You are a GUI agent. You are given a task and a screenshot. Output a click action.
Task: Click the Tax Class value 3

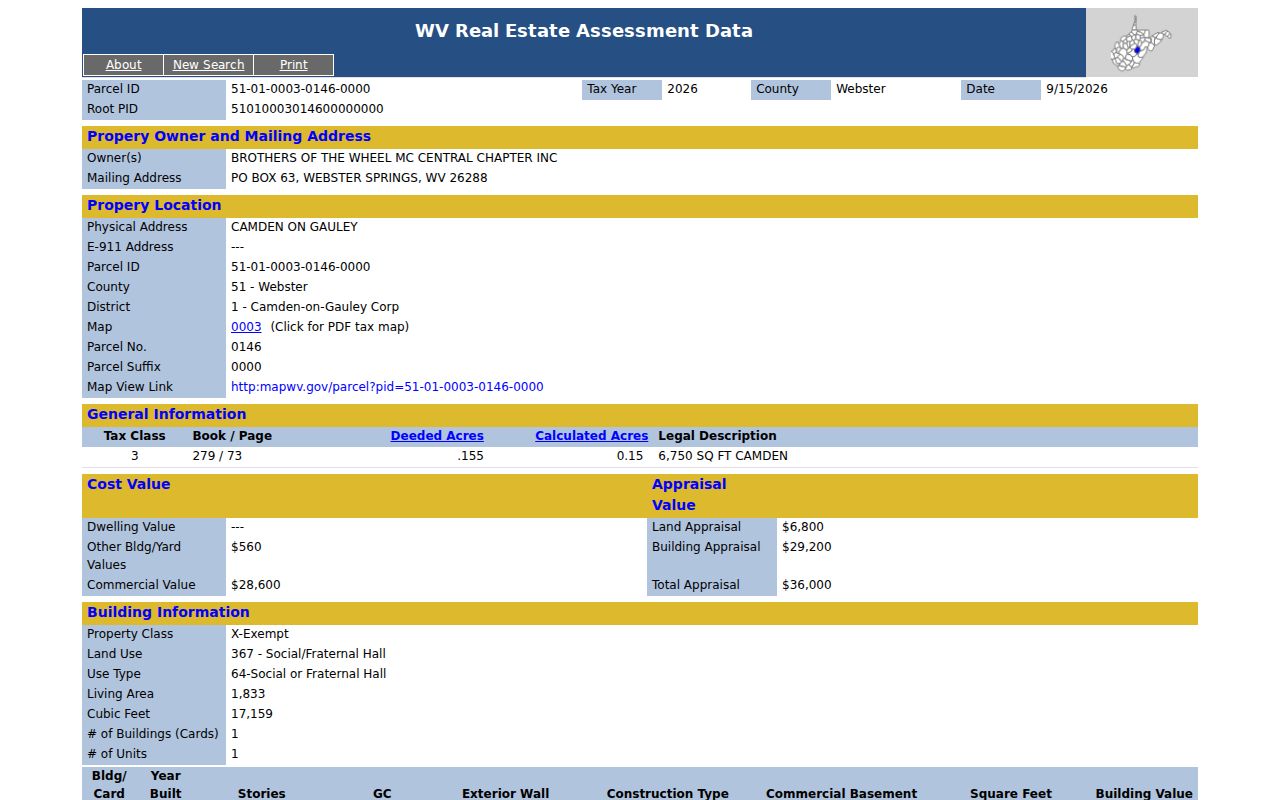pyautogui.click(x=135, y=456)
